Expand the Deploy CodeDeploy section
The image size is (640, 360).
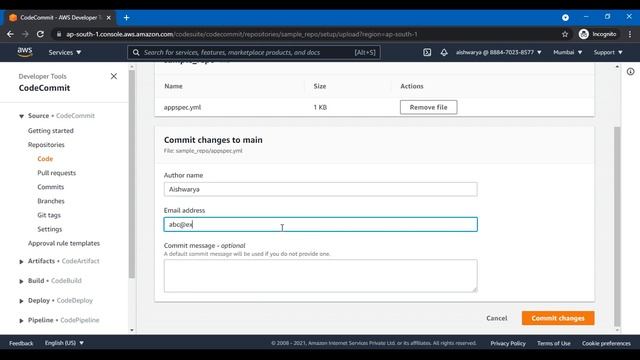coord(21,301)
